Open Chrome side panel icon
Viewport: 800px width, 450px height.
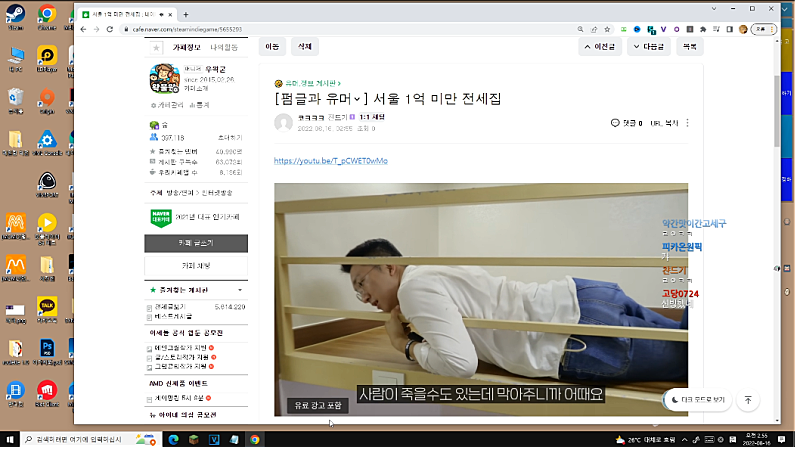(730, 30)
